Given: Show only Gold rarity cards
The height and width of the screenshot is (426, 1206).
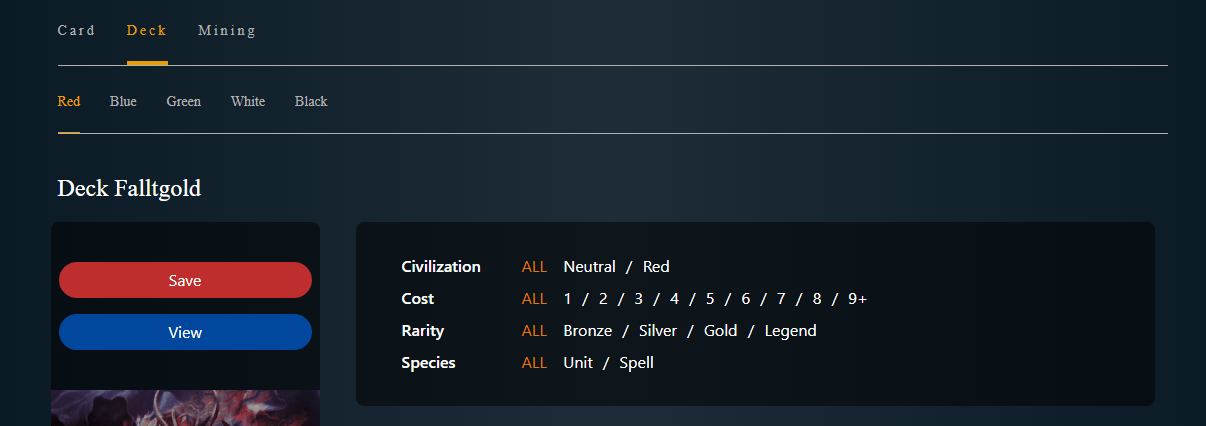Looking at the screenshot, I should click(x=721, y=331).
